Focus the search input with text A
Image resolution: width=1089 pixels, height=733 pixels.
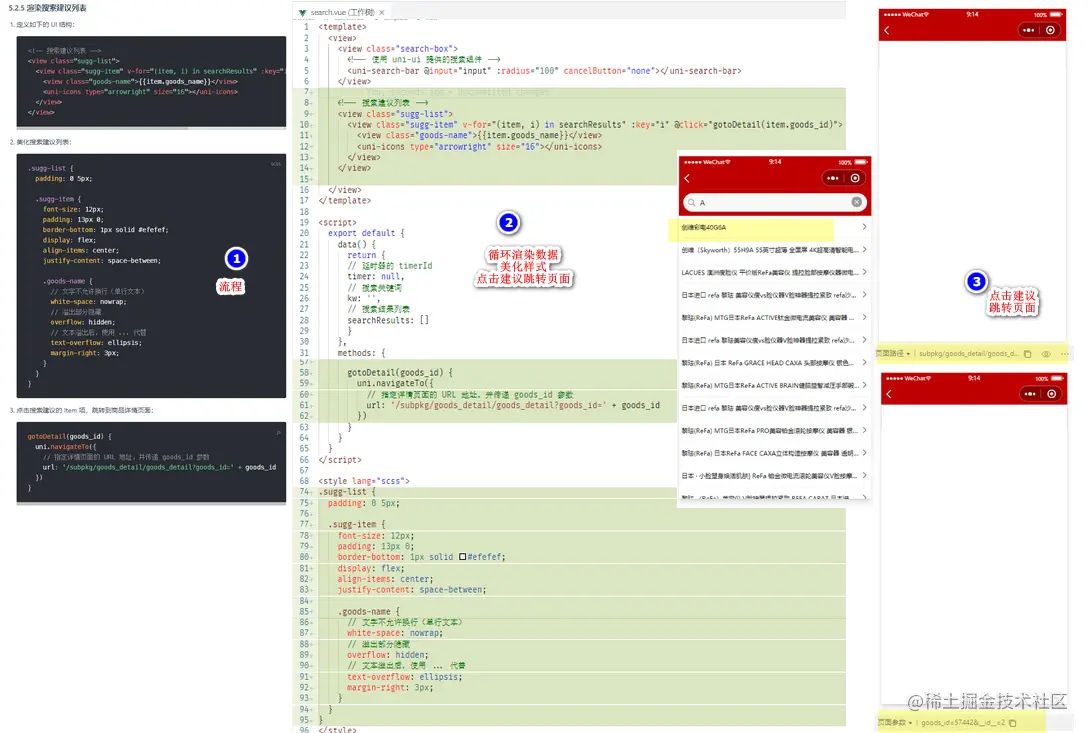pyautogui.click(x=774, y=202)
